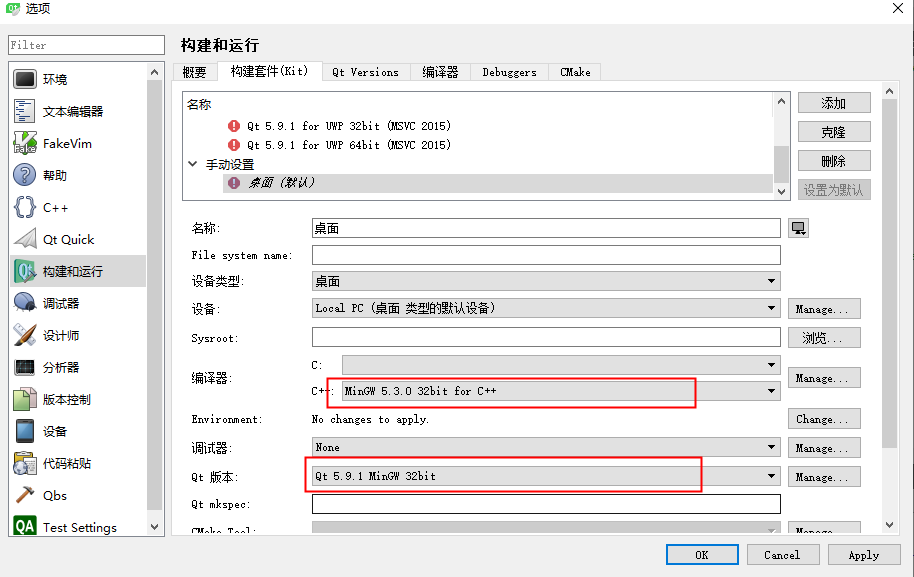Click the Cancel button
The width and height of the screenshot is (914, 577).
[783, 555]
